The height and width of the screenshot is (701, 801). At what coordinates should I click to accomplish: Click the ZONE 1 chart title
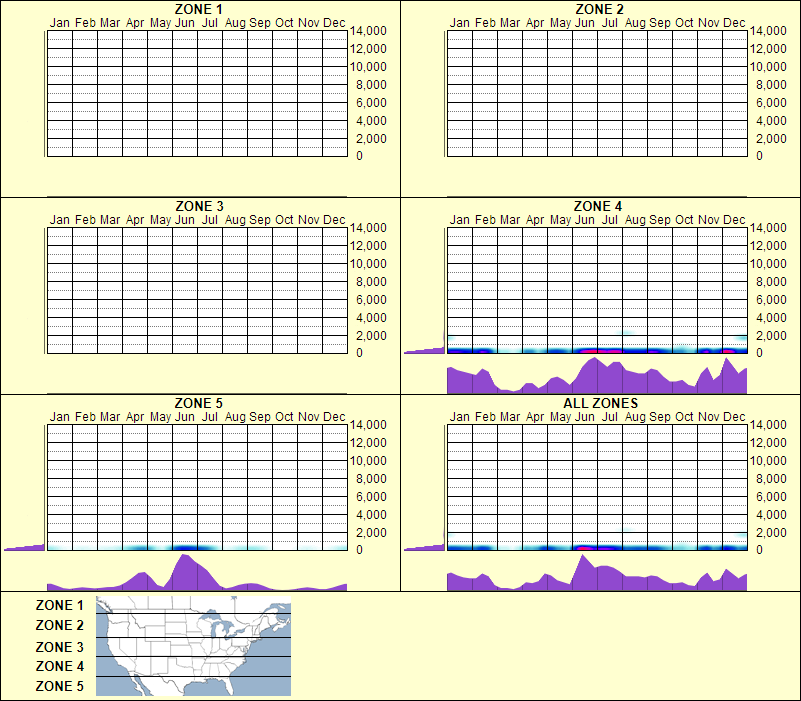196,9
